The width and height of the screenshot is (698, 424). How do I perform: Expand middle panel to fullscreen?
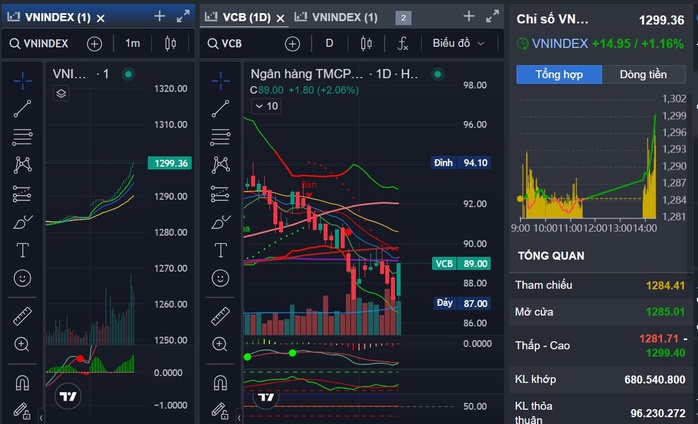[492, 16]
